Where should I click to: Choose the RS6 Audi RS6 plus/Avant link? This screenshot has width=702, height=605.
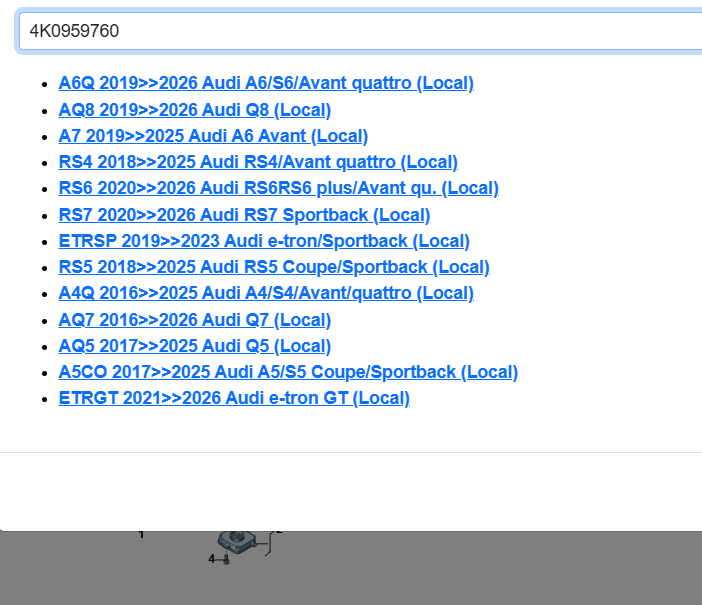coord(278,188)
